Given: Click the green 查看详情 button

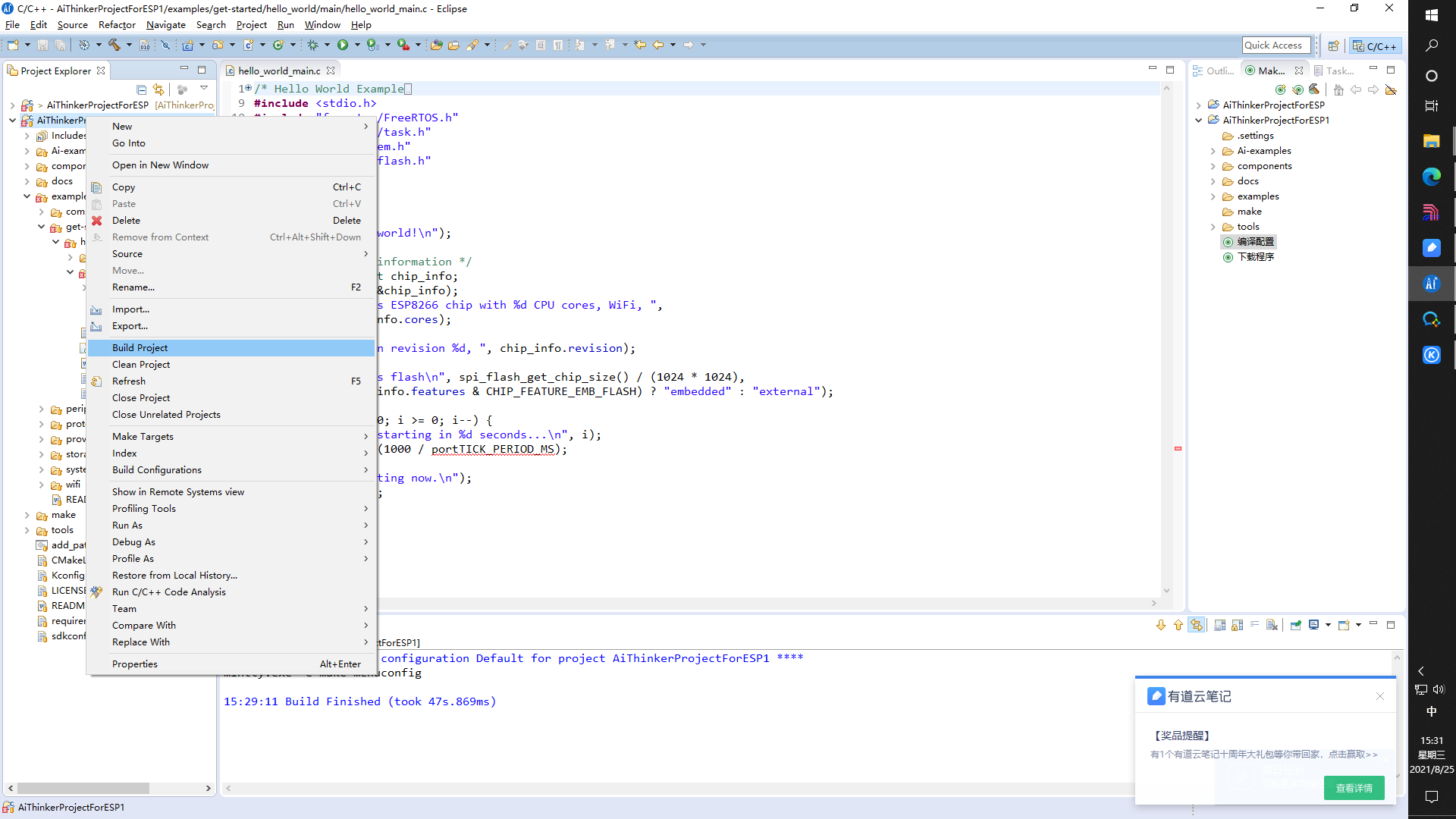Looking at the screenshot, I should coord(1353,788).
